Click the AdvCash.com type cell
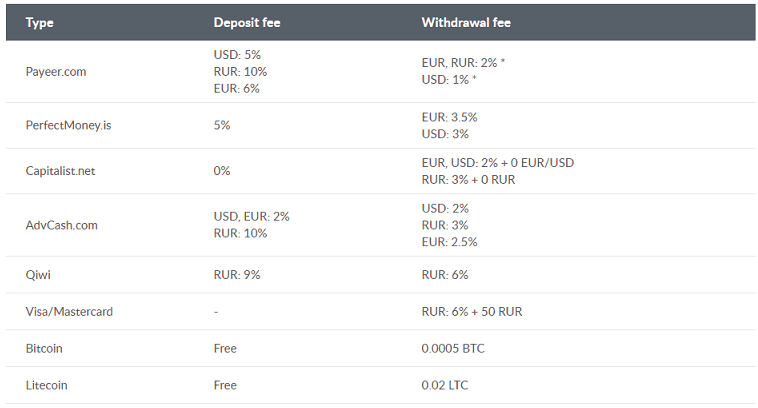This screenshot has height=408, width=758. 61,225
